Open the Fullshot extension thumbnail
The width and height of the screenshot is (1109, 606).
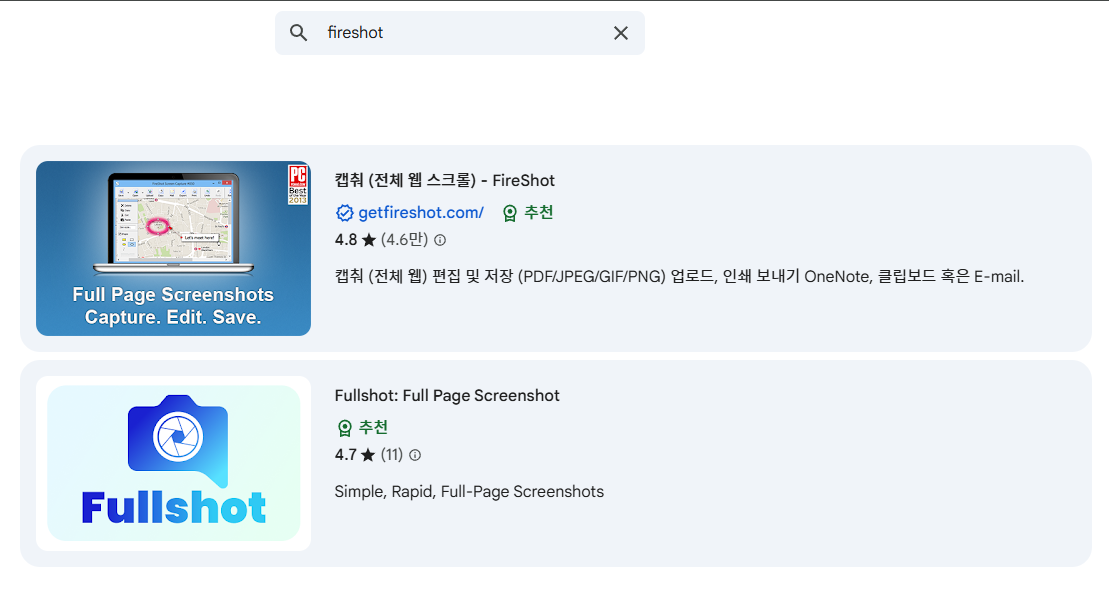click(173, 463)
